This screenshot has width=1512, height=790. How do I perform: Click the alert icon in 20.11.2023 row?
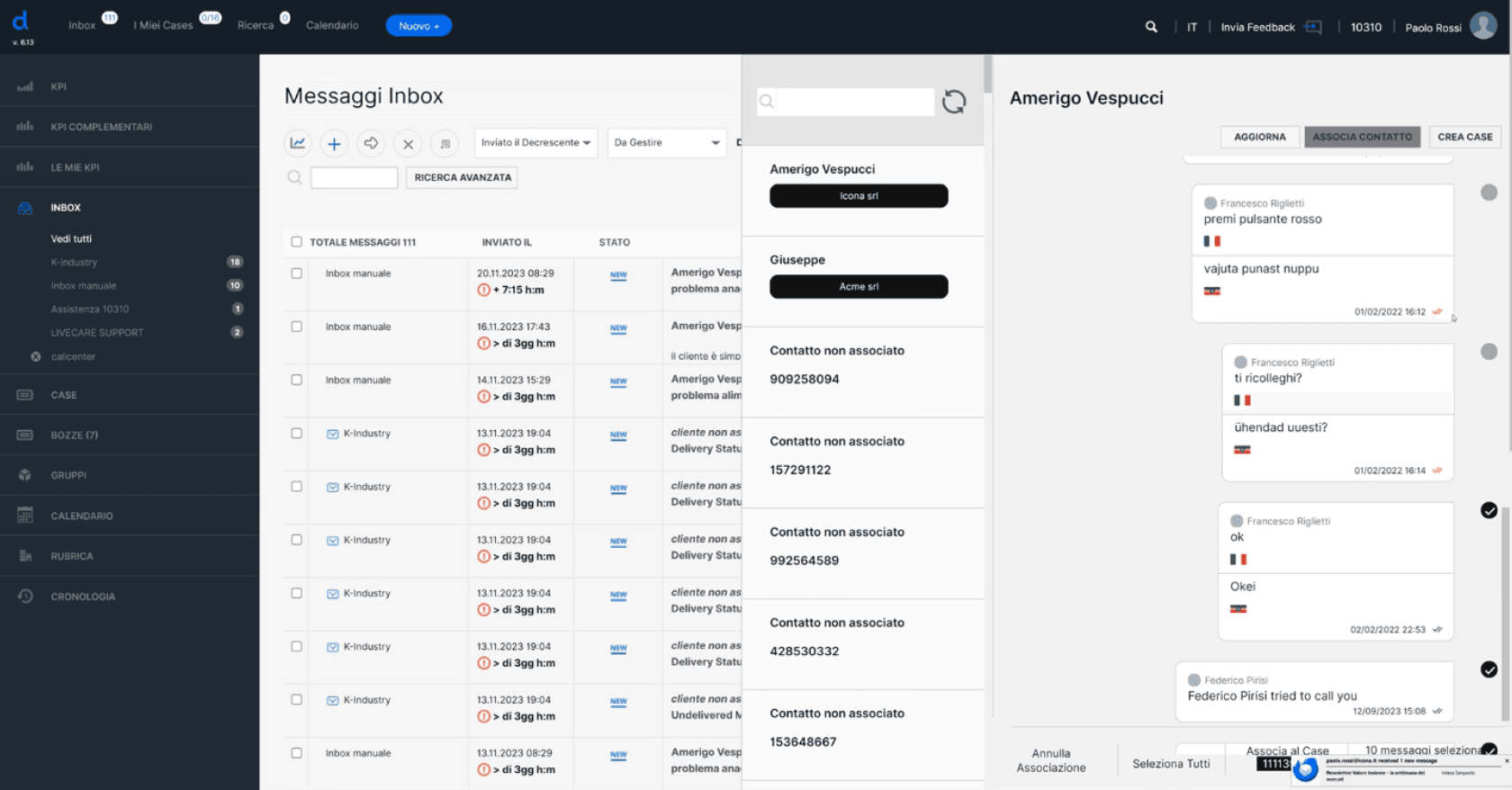(483, 290)
